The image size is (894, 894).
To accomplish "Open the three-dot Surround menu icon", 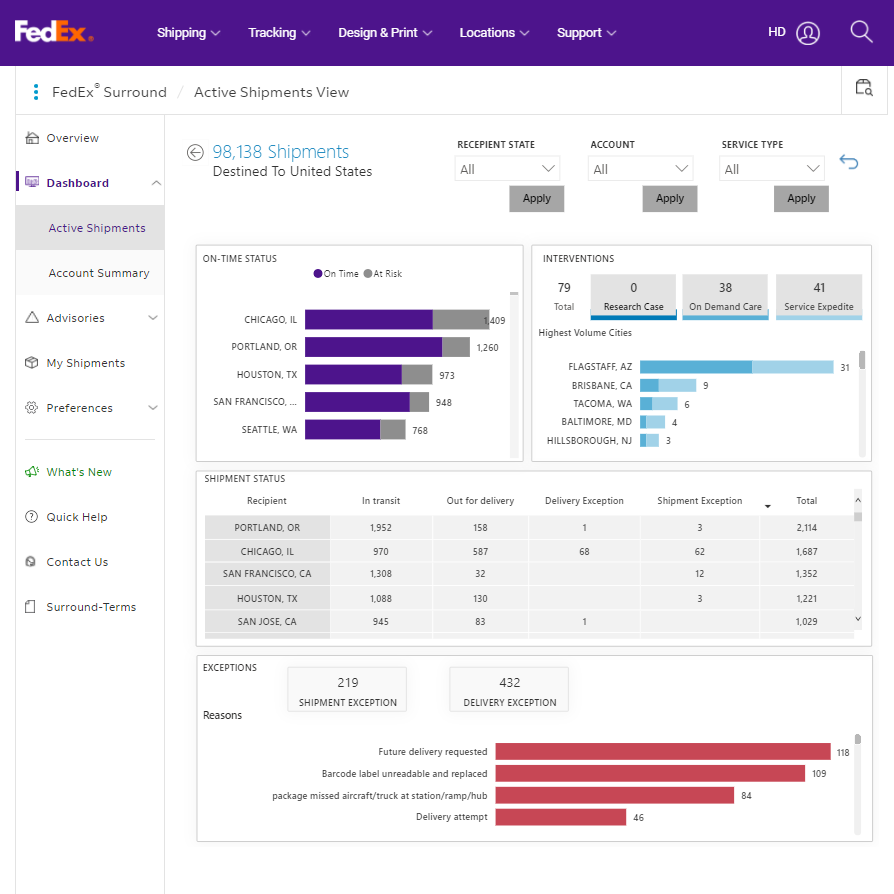I will pyautogui.click(x=36, y=92).
